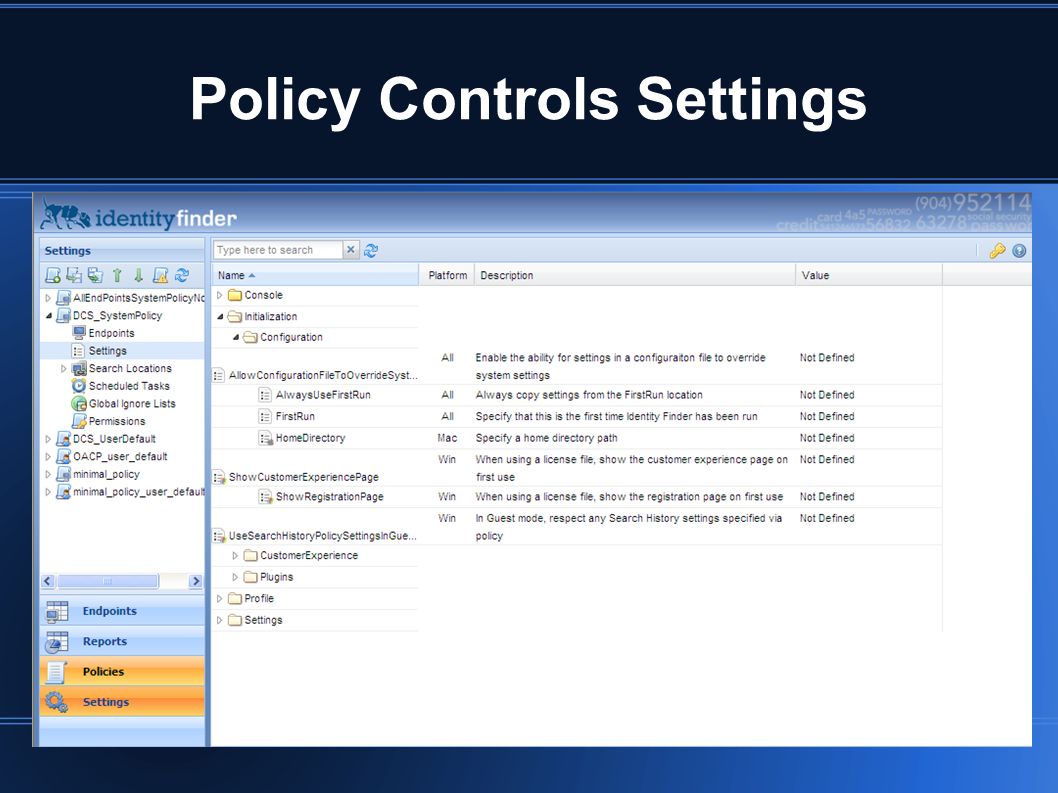Select Global Ignore Lists in tree
The height and width of the screenshot is (793, 1058).
pyautogui.click(x=132, y=404)
